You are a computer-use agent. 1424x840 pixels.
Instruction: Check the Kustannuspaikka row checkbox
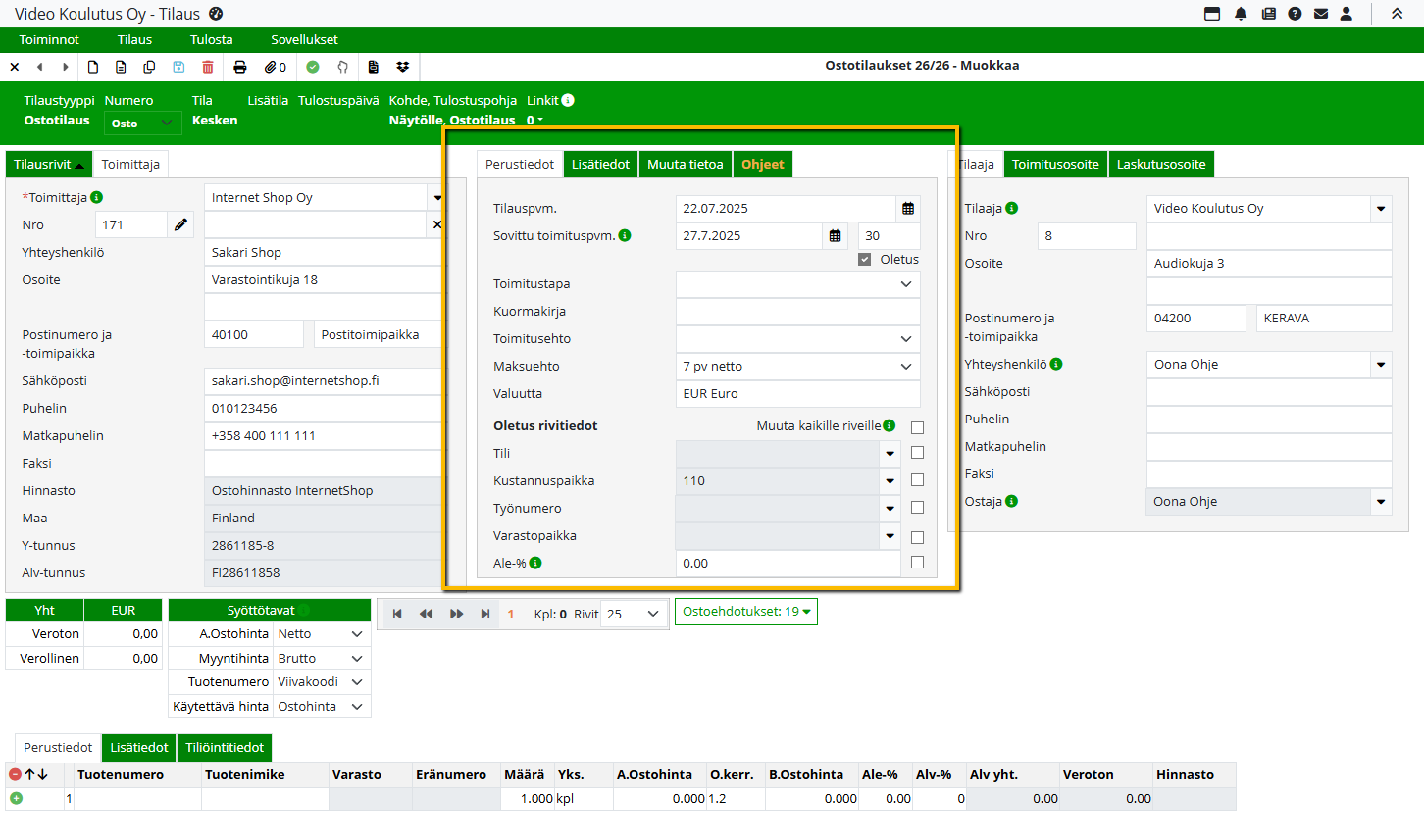[x=917, y=480]
